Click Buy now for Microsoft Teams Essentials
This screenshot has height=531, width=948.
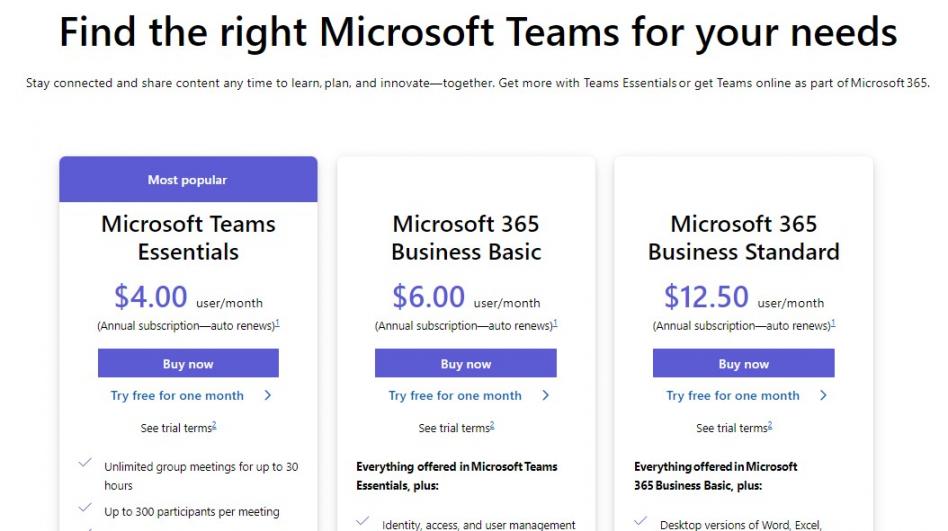[x=188, y=364]
